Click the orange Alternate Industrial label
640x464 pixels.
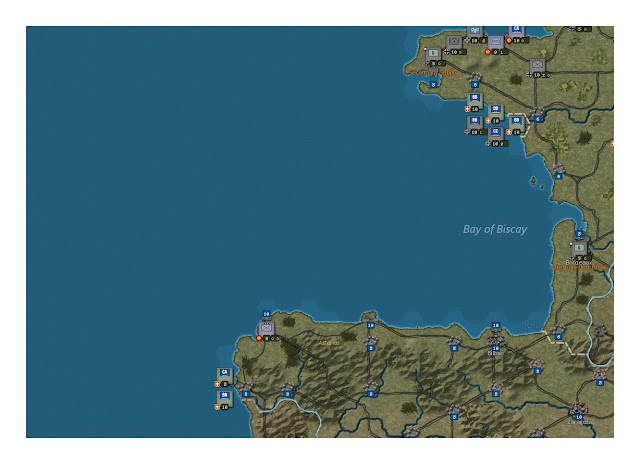(x=579, y=267)
